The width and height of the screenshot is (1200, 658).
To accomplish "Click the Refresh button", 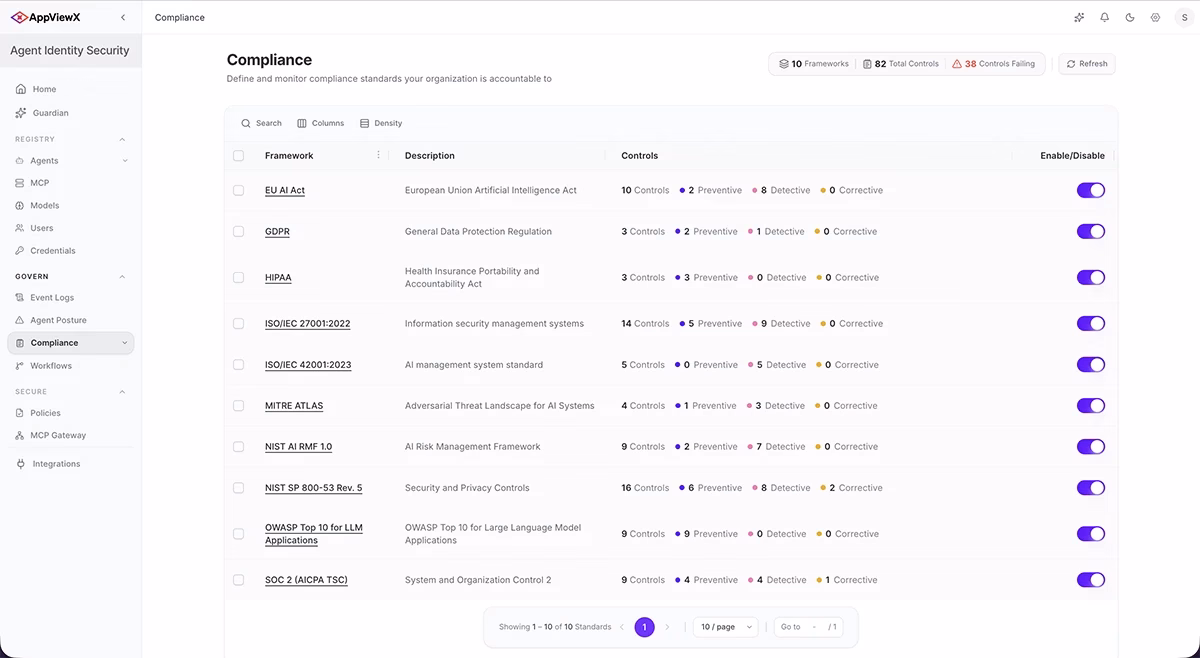I will coord(1087,63).
